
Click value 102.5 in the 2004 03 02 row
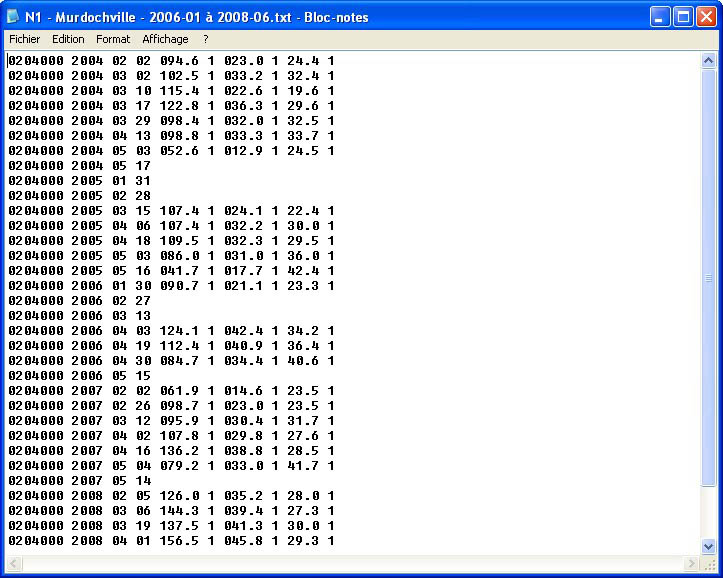[x=179, y=76]
